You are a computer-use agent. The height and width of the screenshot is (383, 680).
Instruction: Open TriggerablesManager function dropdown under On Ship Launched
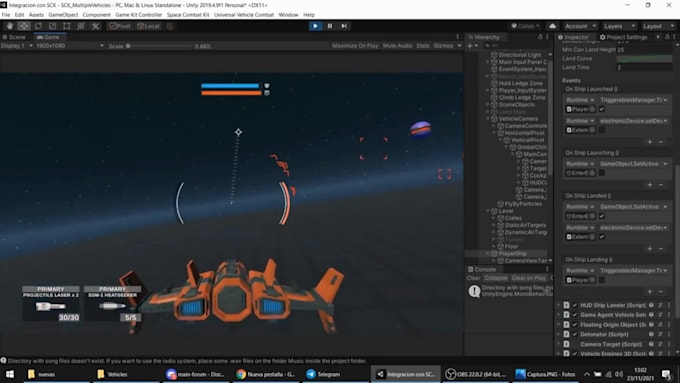634,100
